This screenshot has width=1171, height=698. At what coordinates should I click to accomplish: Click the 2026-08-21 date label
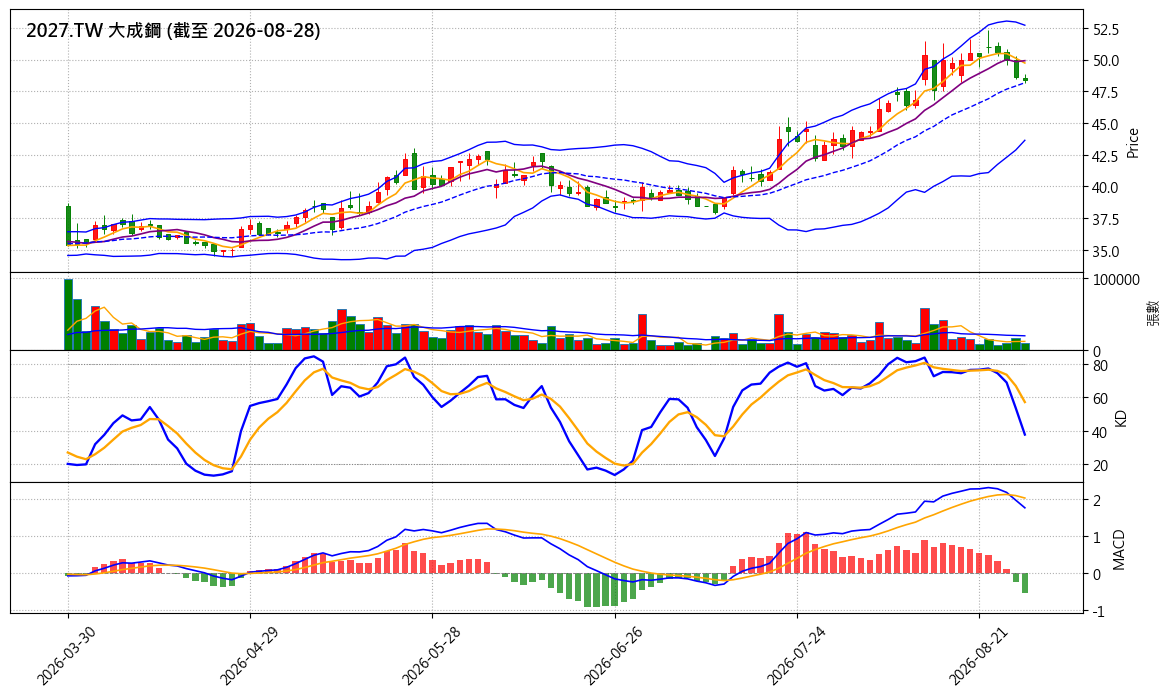click(x=978, y=655)
